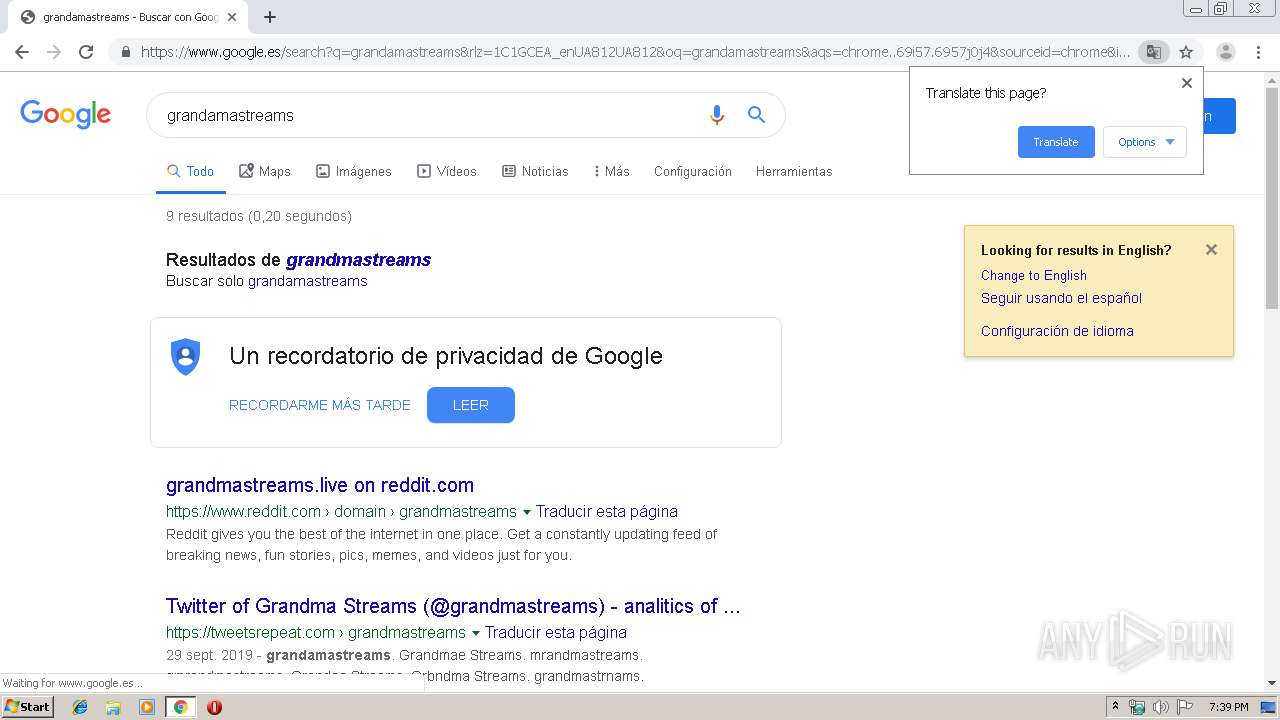This screenshot has height=720, width=1280.
Task: Click the translate icon in address bar
Action: [1153, 52]
